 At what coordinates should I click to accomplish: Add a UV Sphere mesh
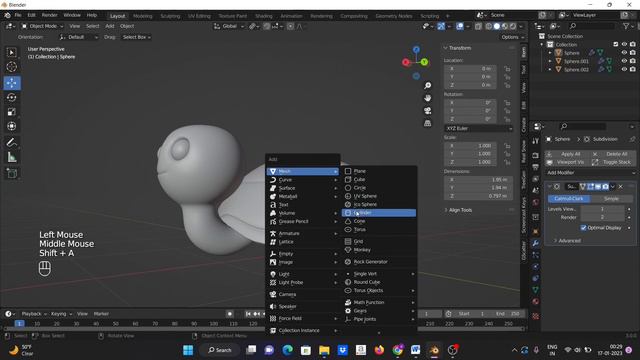(379, 196)
